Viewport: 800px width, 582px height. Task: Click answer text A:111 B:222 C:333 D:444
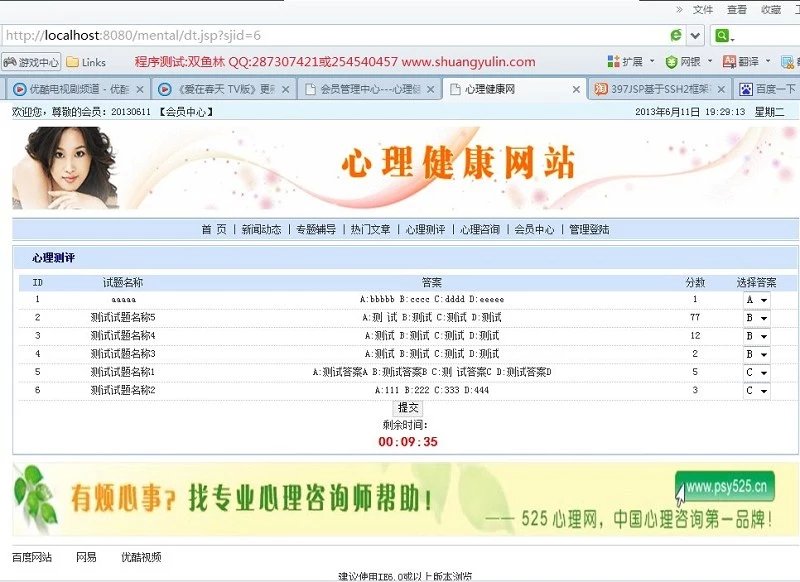pyautogui.click(x=432, y=390)
